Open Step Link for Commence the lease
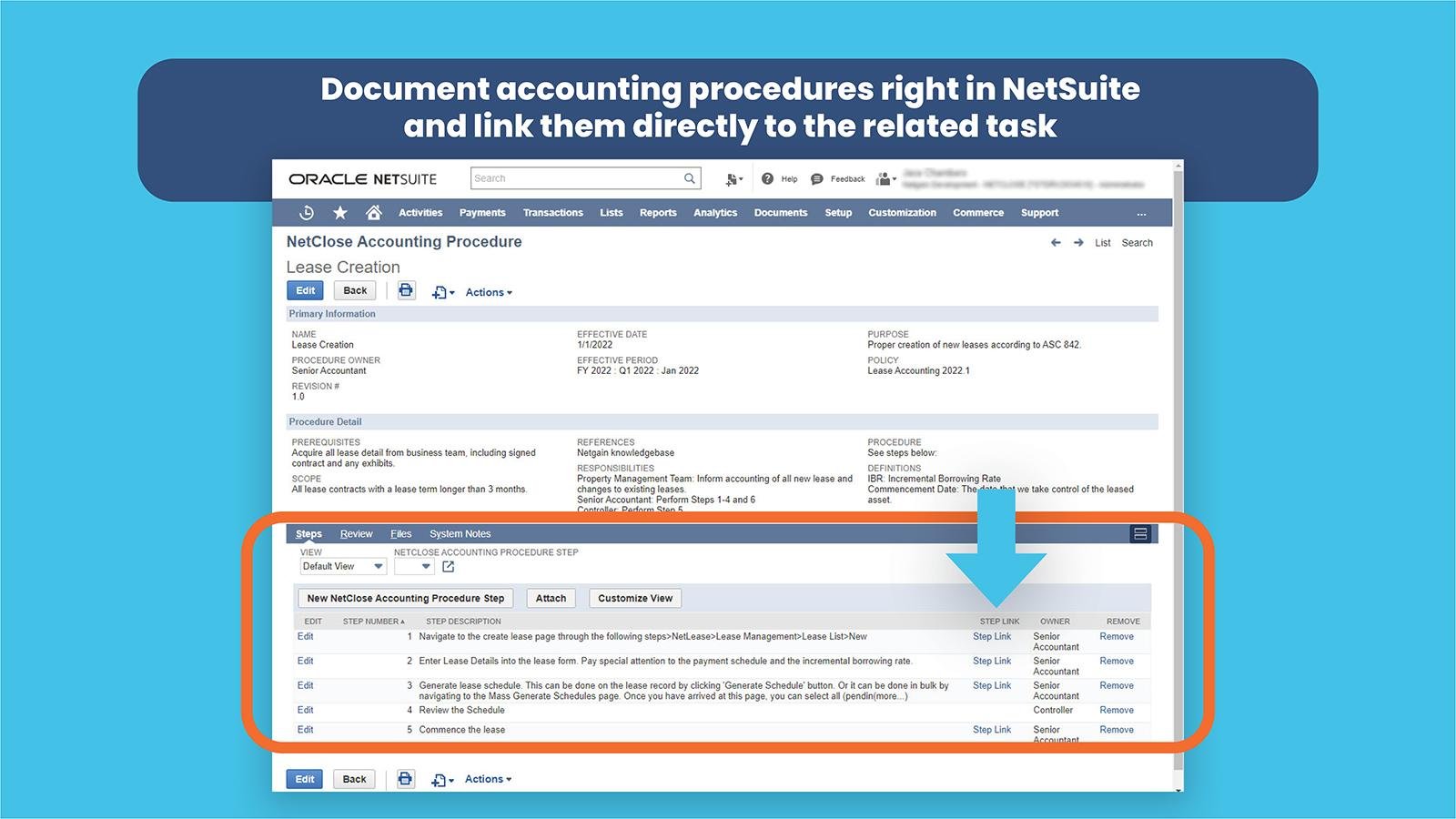This screenshot has height=819, width=1456. coord(992,730)
